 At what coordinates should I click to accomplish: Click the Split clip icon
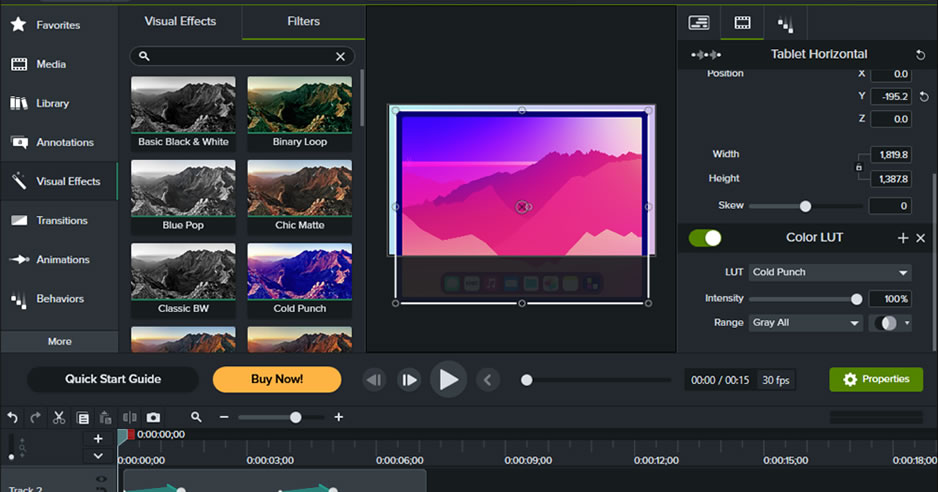click(x=129, y=417)
